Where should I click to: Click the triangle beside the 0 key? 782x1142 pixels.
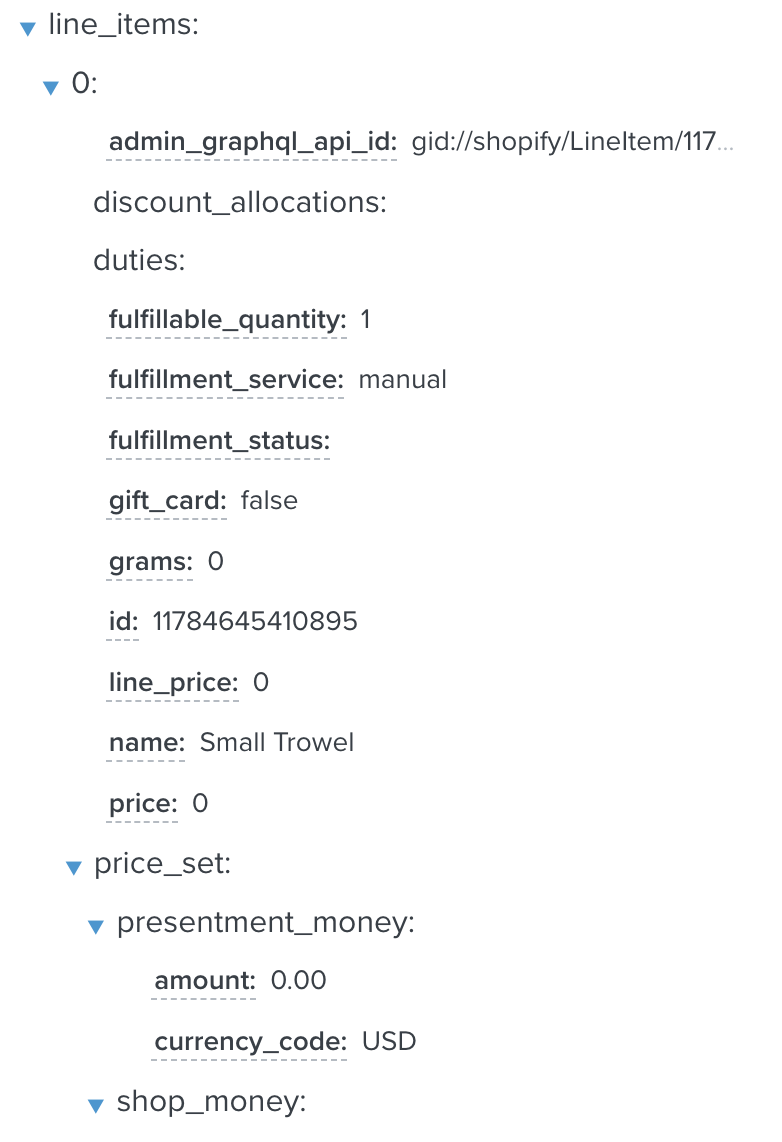50,87
